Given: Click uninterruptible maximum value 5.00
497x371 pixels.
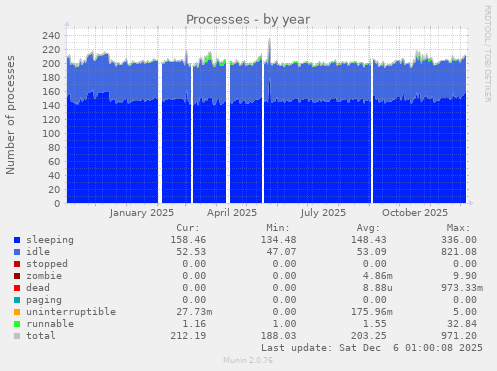Looking at the screenshot, I should (x=465, y=312).
